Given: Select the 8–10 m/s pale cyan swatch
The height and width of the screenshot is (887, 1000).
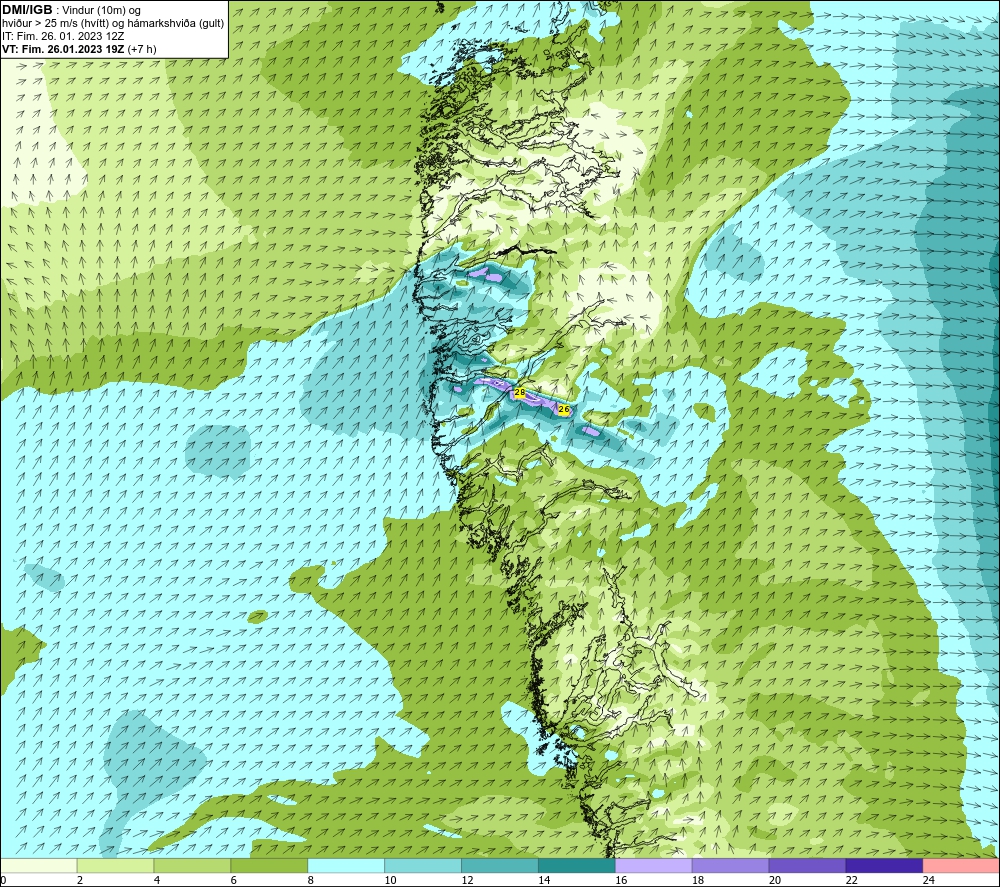Looking at the screenshot, I should point(346,866).
